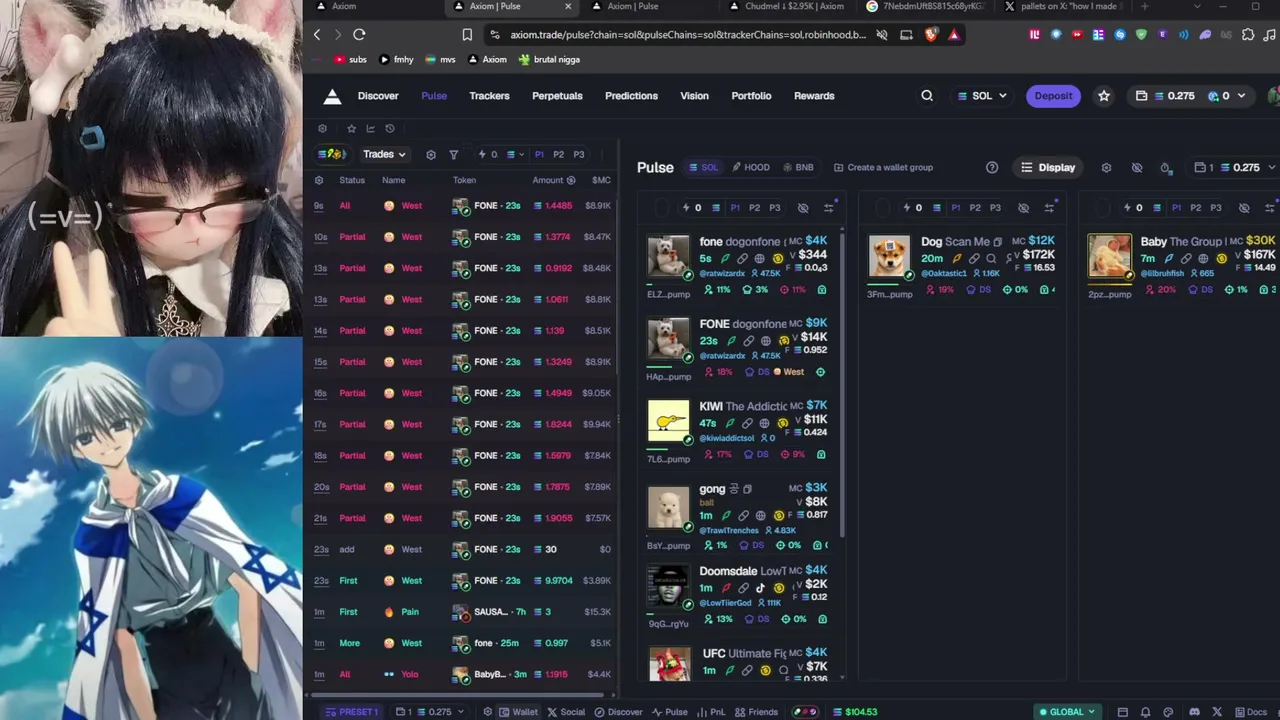Screen dimensions: 1280x720
Task: Open the Predictions nav tab
Action: point(631,96)
